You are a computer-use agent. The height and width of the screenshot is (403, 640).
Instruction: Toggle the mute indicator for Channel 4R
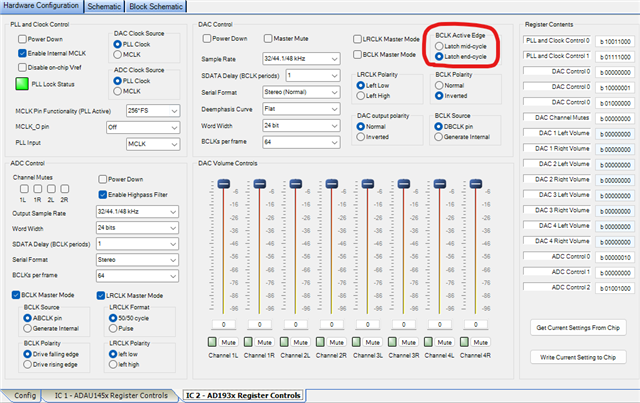pos(464,342)
